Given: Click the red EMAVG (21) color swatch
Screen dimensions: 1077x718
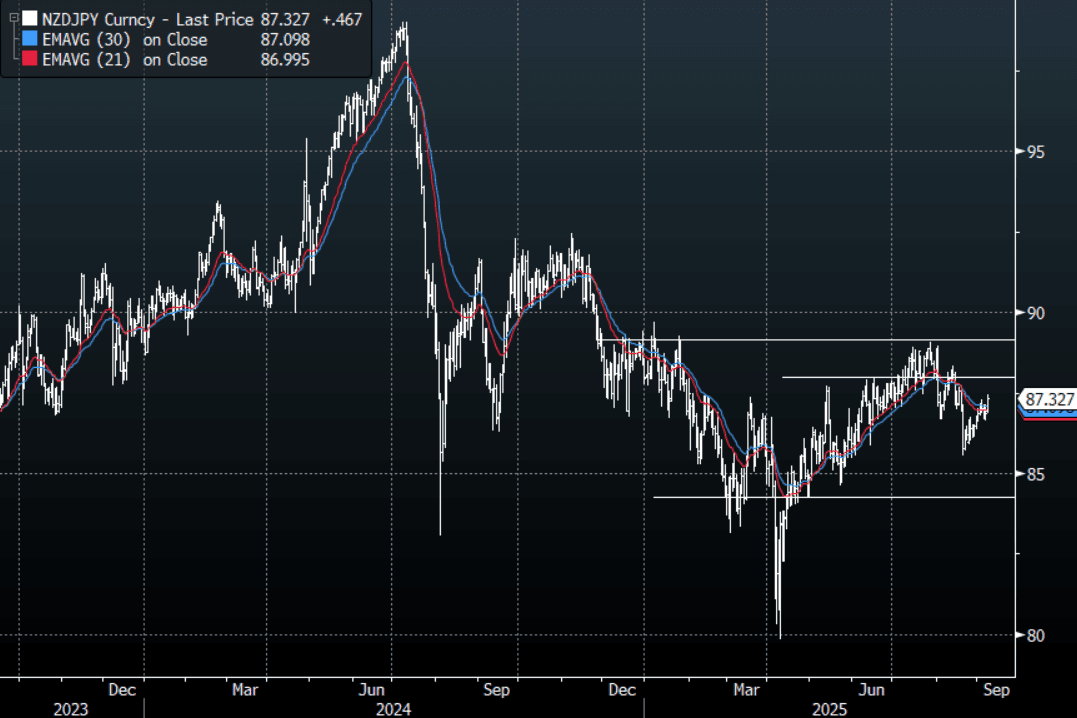Looking at the screenshot, I should (x=30, y=60).
